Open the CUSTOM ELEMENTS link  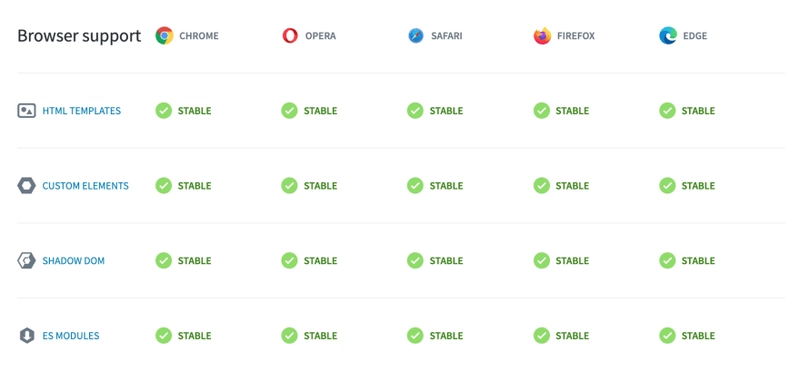tap(85, 186)
